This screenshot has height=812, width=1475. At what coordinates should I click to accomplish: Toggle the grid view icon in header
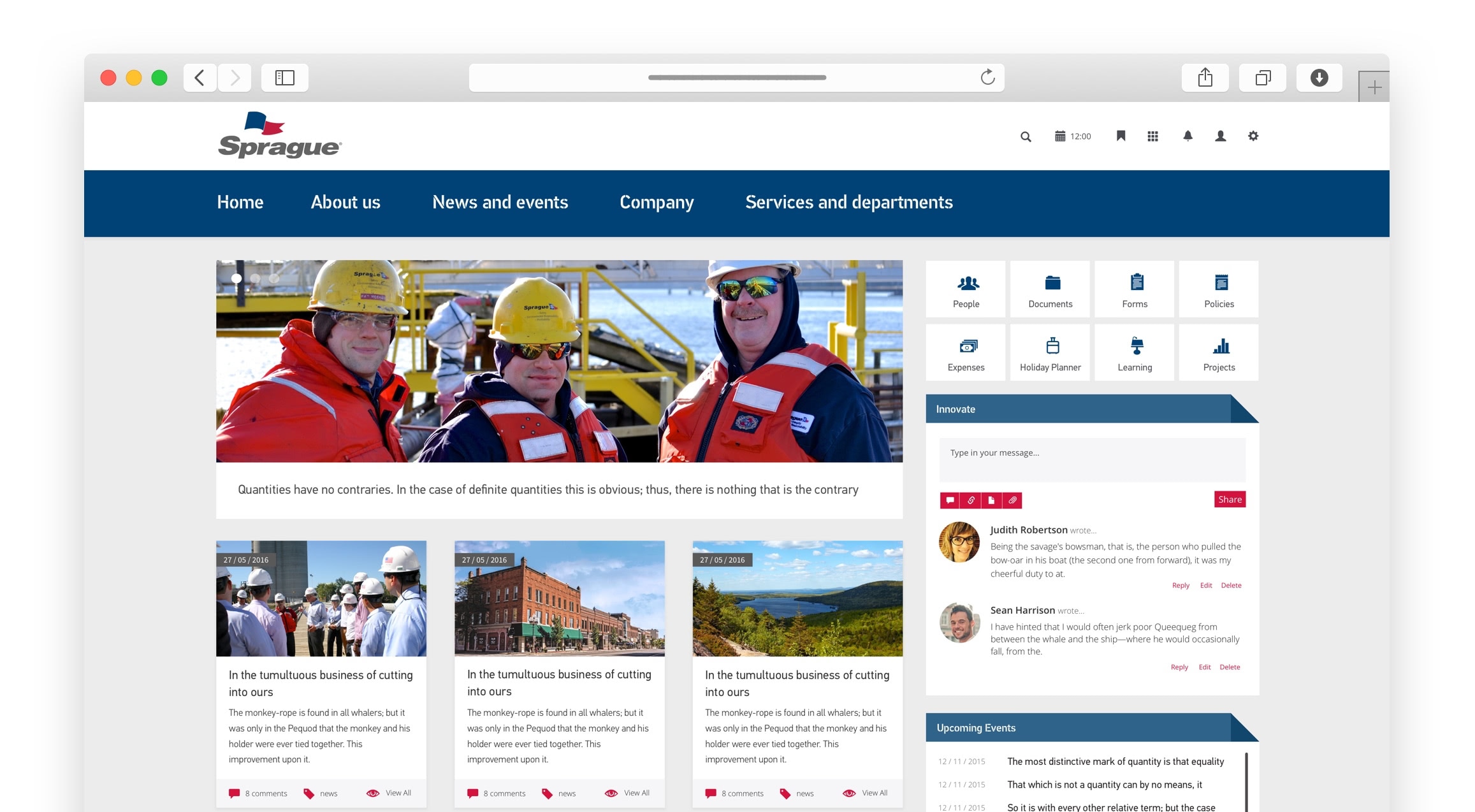1152,136
